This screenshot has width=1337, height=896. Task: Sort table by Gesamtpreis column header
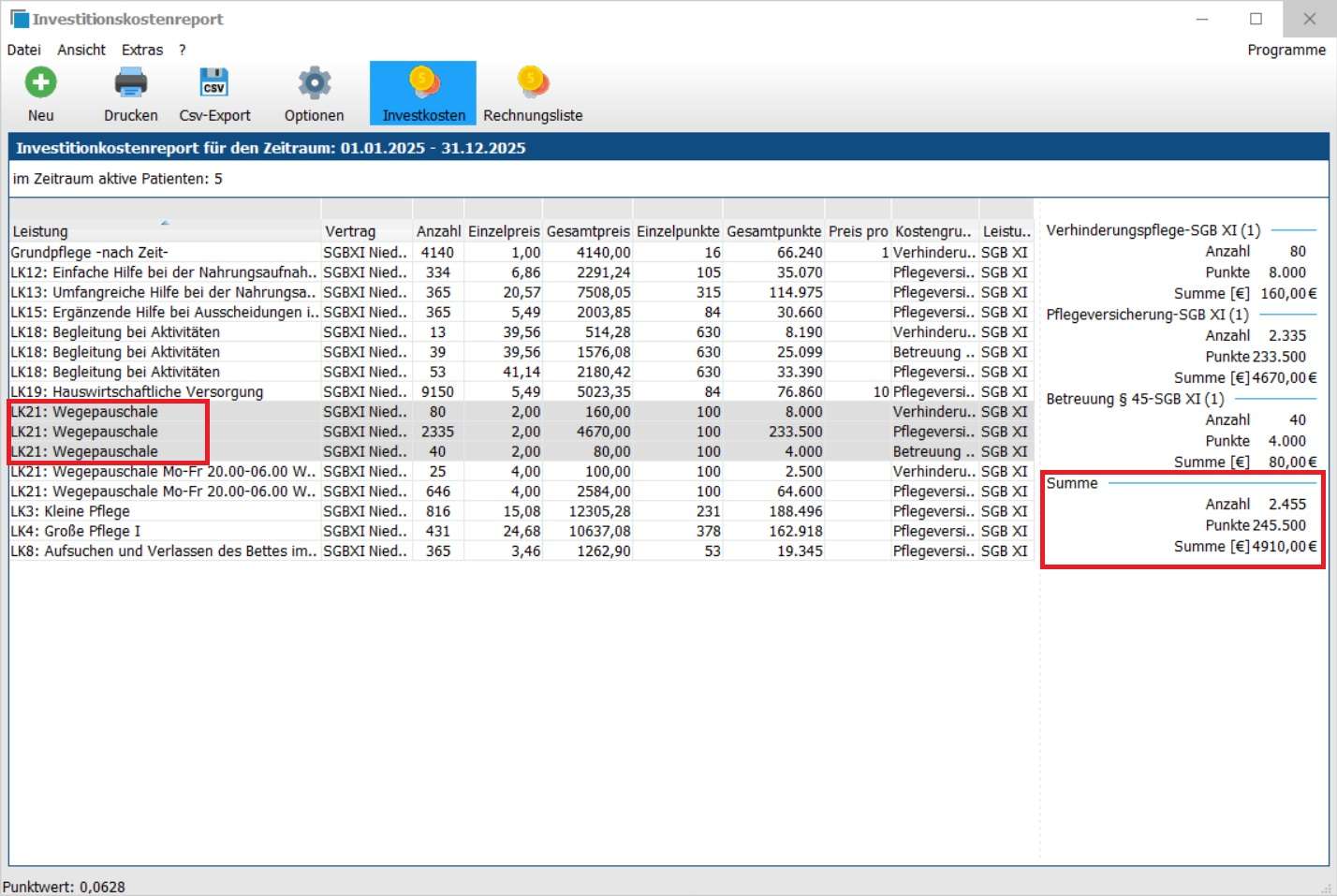click(x=588, y=231)
